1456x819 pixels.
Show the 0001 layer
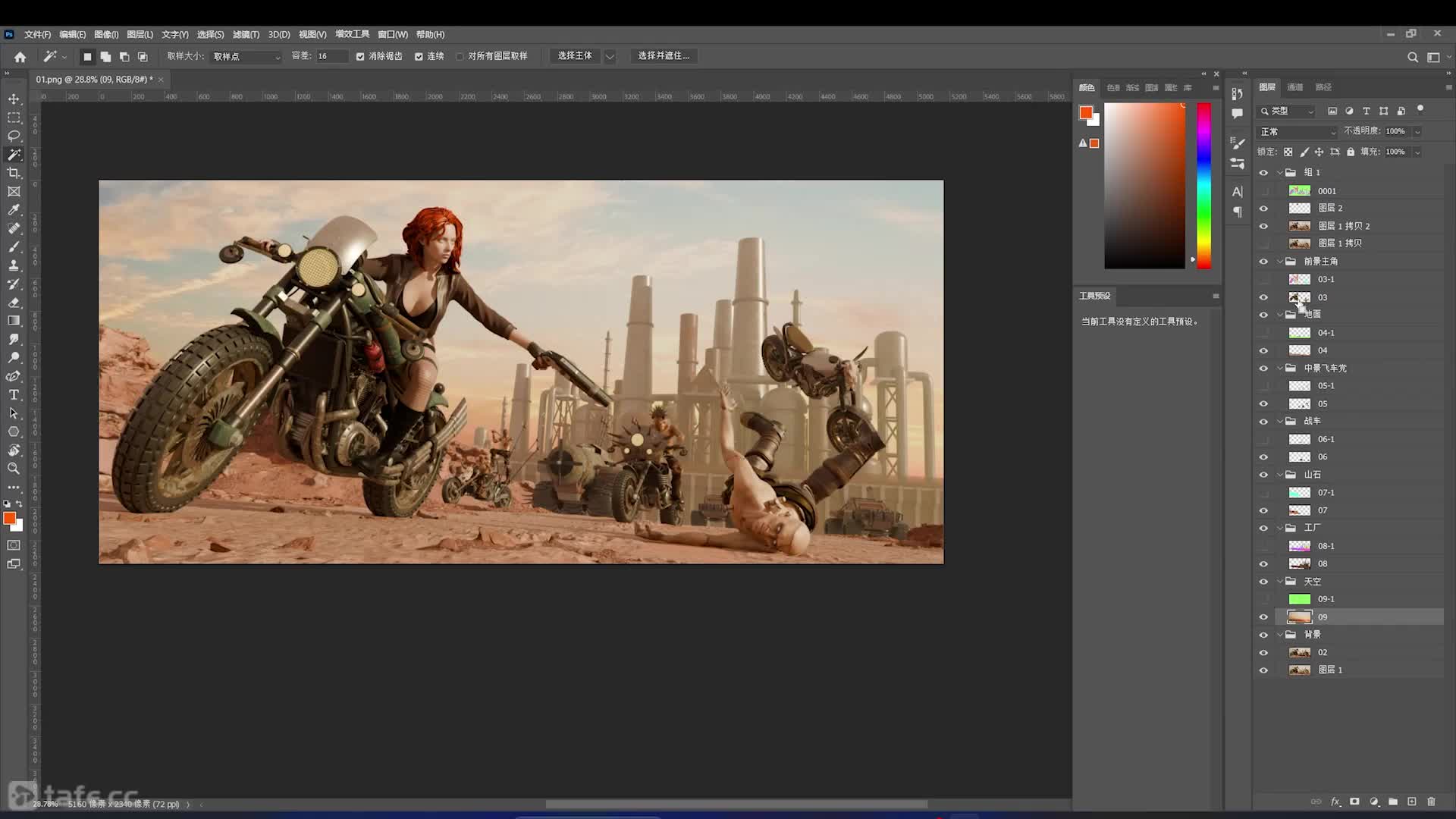point(1263,191)
